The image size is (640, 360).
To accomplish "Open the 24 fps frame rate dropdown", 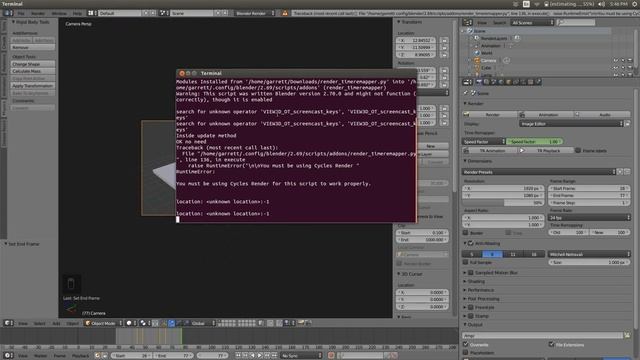I will [589, 218].
